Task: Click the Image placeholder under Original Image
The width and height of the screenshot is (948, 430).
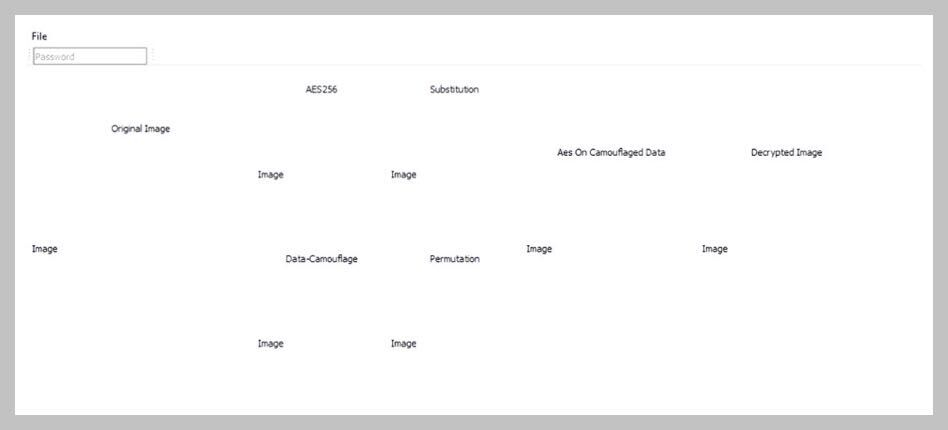Action: pos(44,249)
